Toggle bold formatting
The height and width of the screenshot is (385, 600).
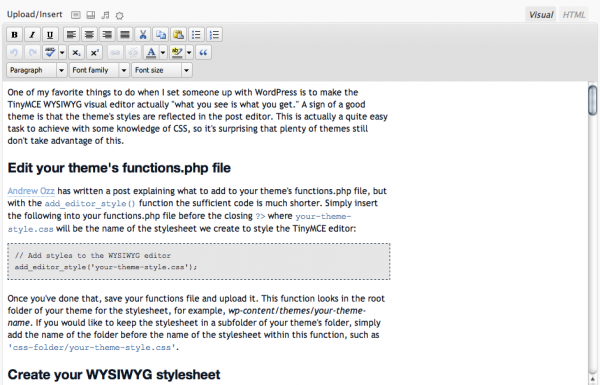pyautogui.click(x=15, y=34)
